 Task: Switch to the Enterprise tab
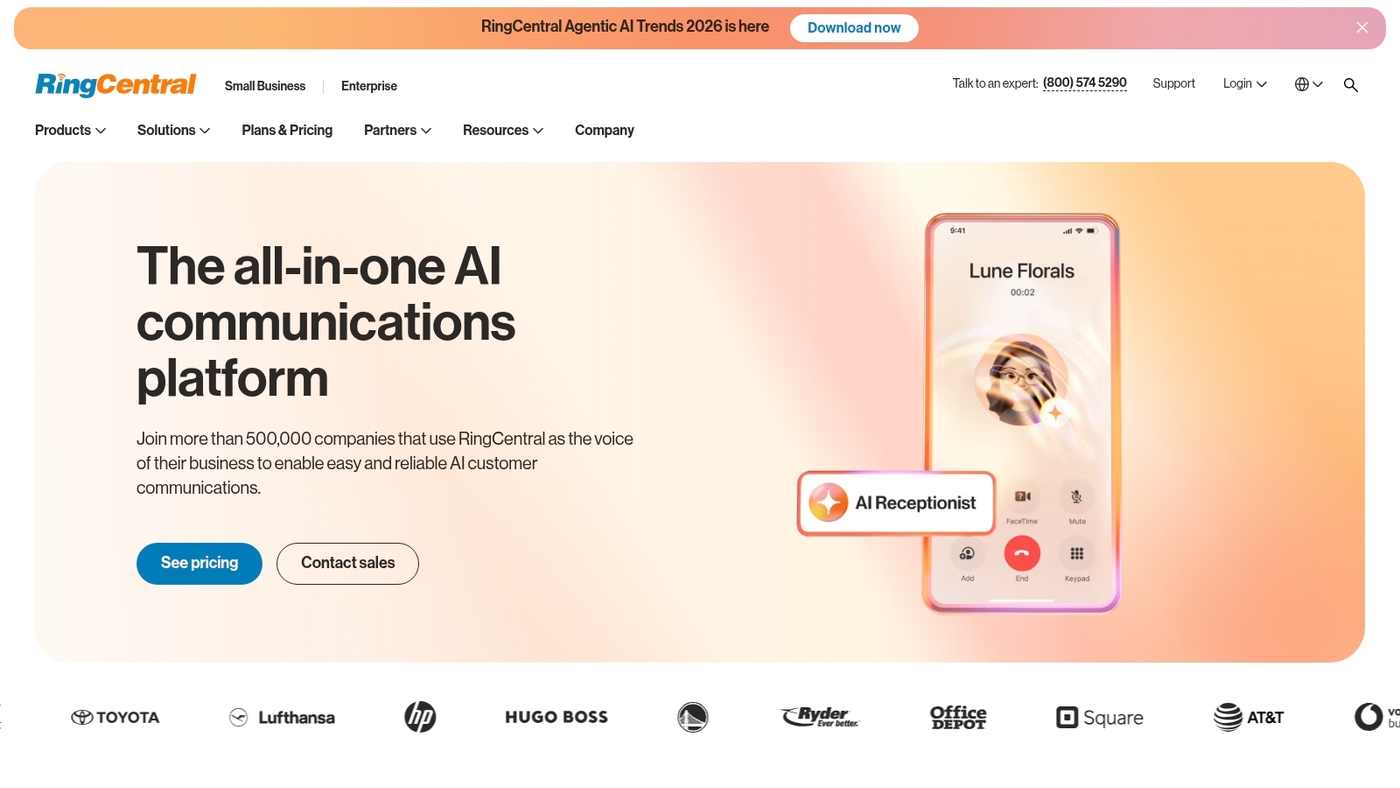click(369, 86)
